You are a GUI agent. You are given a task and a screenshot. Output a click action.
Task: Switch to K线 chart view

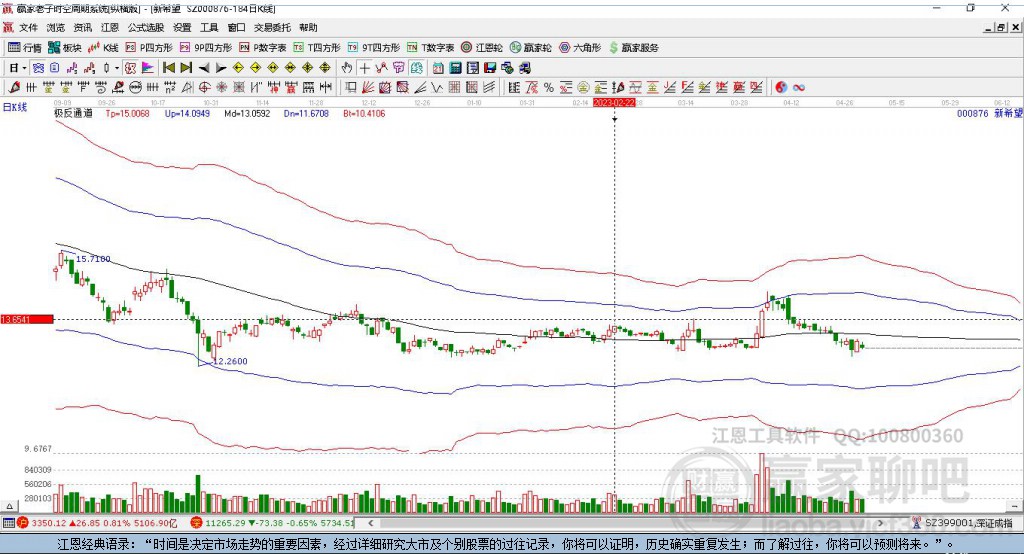pos(104,47)
